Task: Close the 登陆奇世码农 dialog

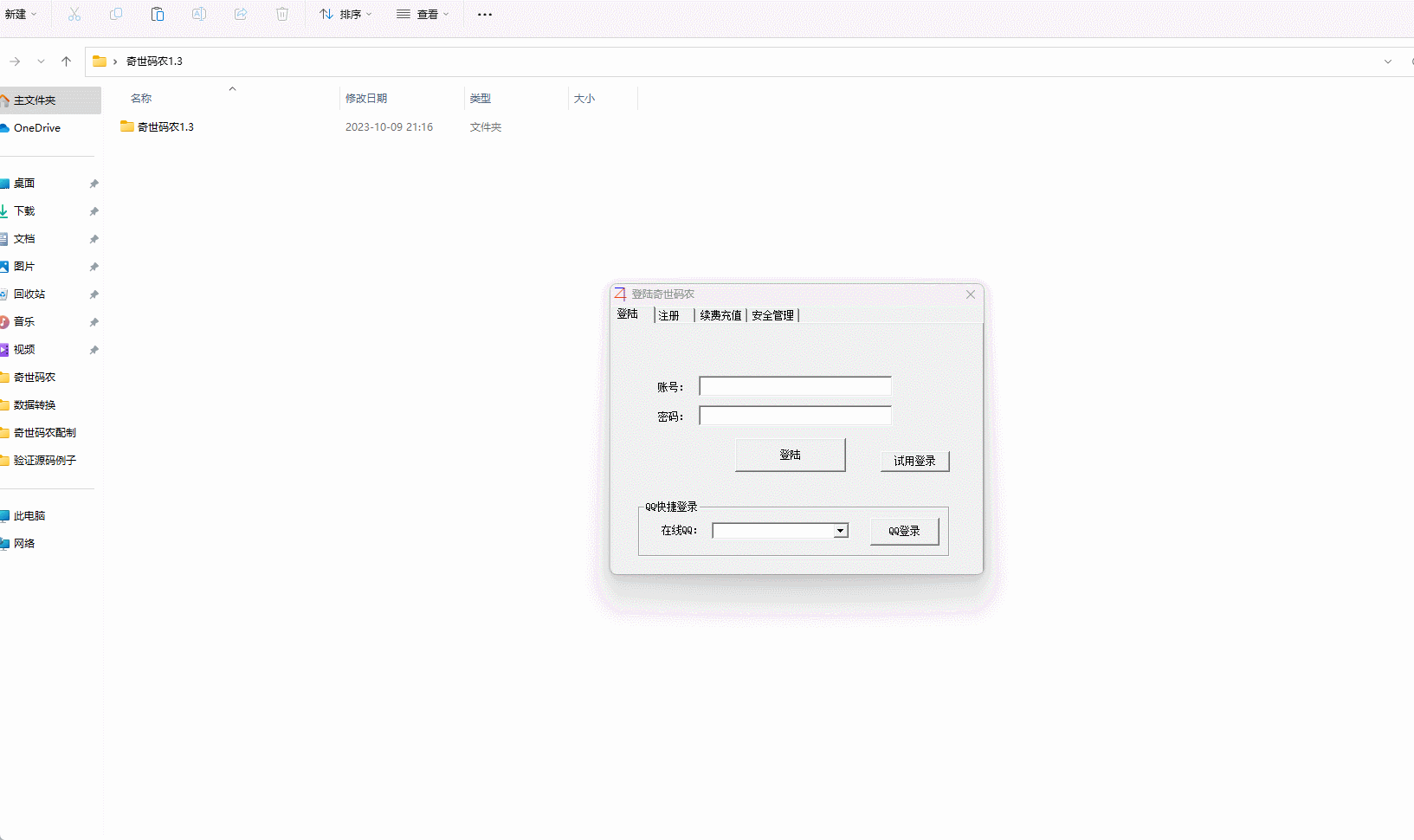Action: [x=971, y=294]
